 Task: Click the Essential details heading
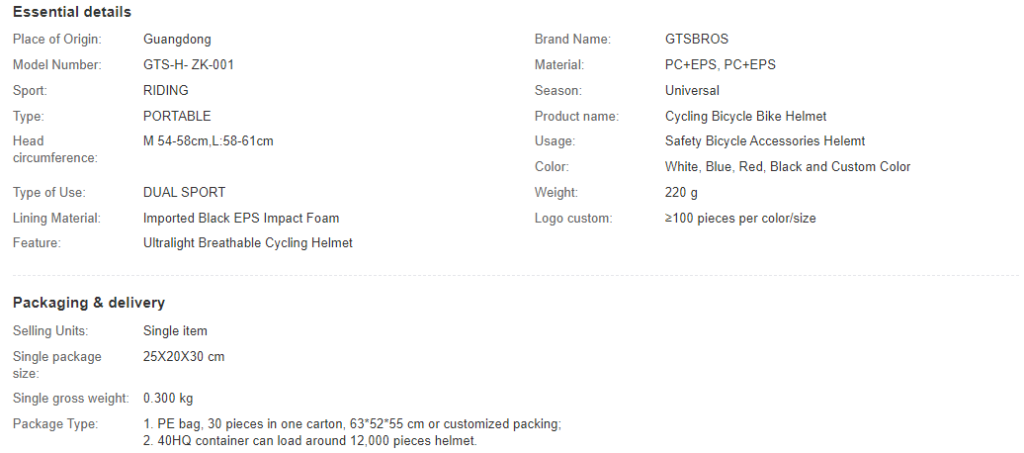click(x=72, y=12)
